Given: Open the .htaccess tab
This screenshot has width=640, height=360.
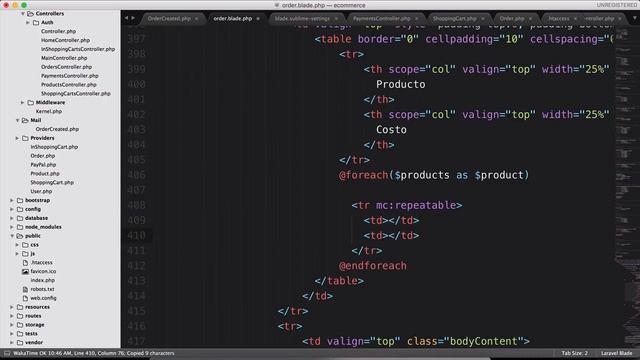Looking at the screenshot, I should point(559,19).
